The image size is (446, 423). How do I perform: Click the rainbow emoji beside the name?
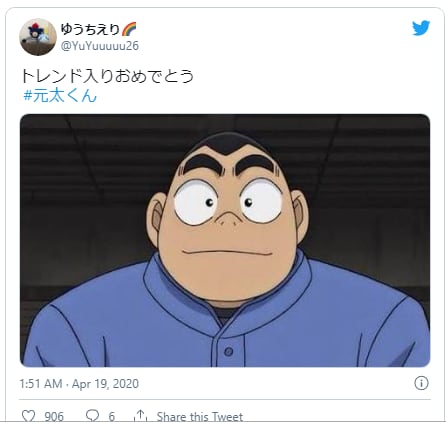click(129, 29)
